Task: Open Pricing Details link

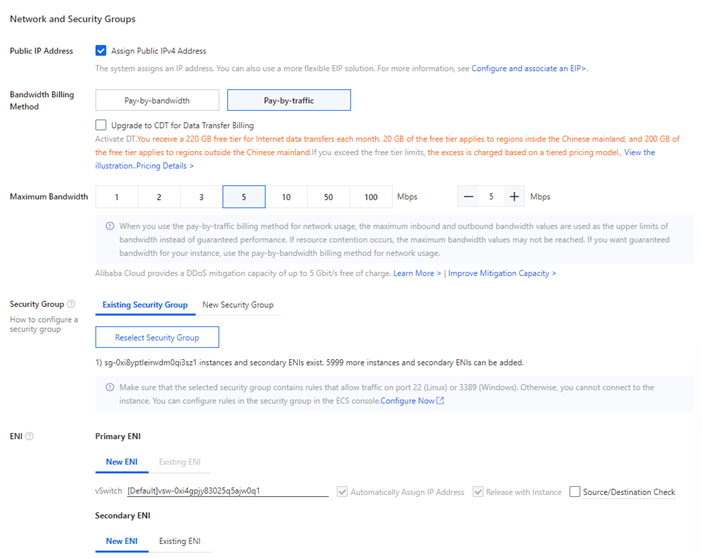Action: coord(165,166)
